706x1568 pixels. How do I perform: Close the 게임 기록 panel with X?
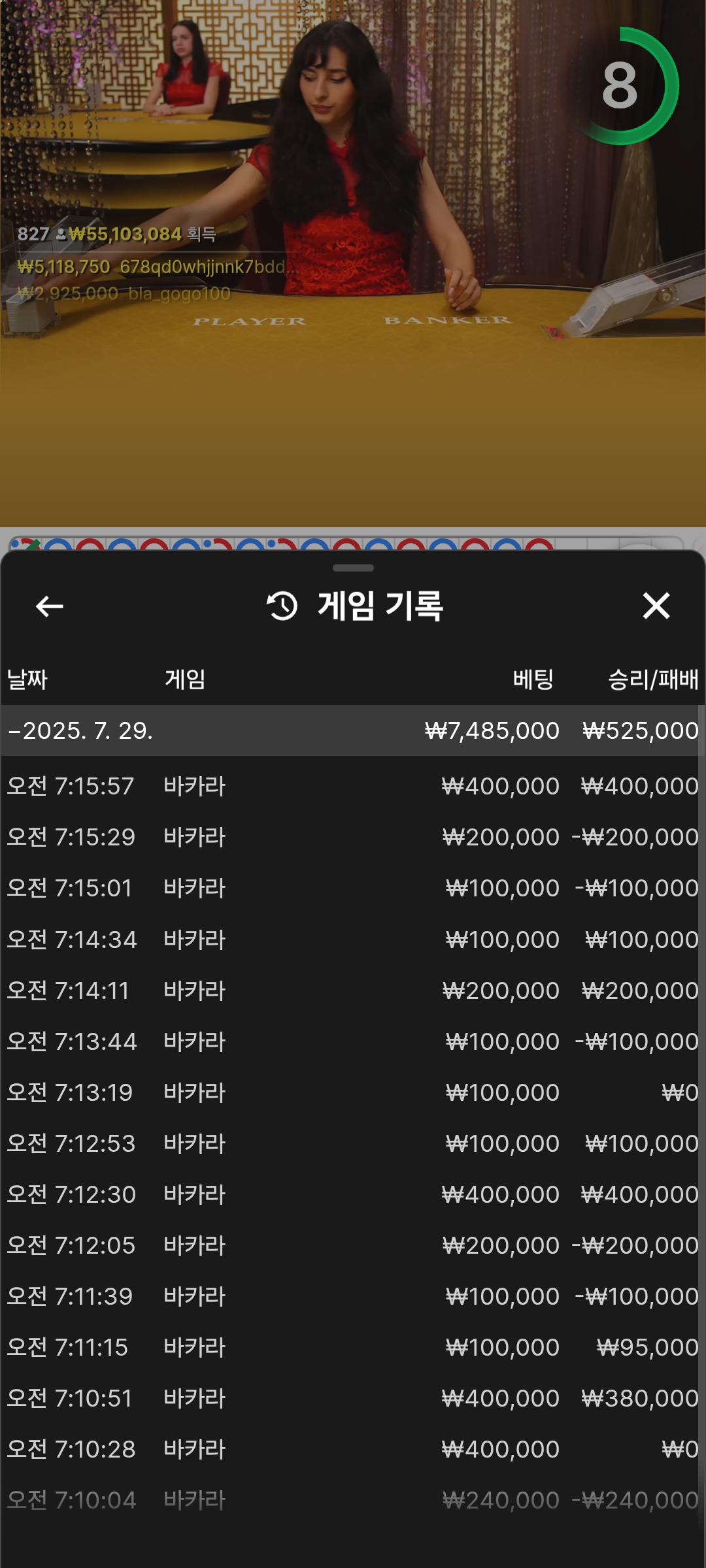656,606
